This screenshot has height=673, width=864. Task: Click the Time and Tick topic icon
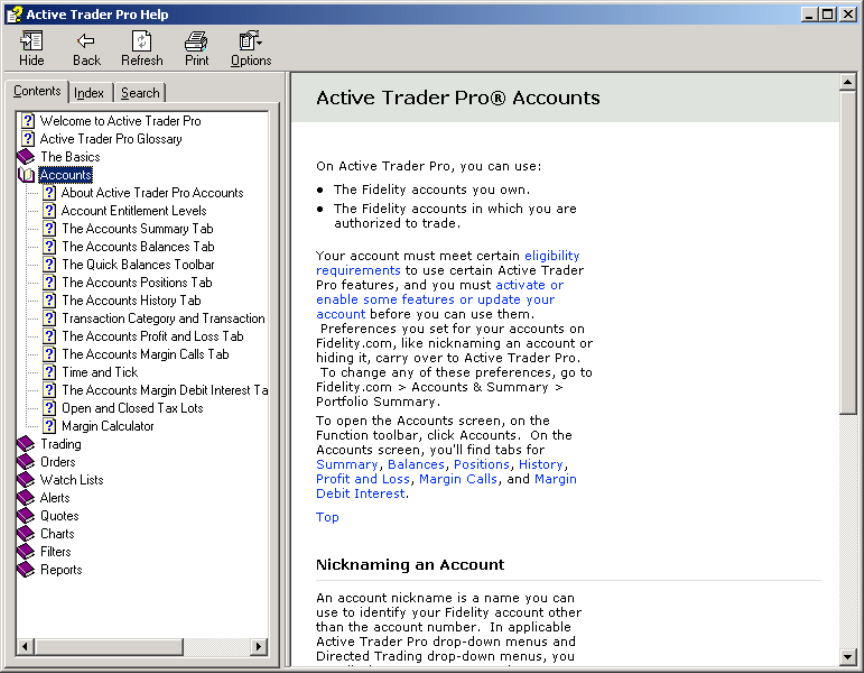pos(50,372)
